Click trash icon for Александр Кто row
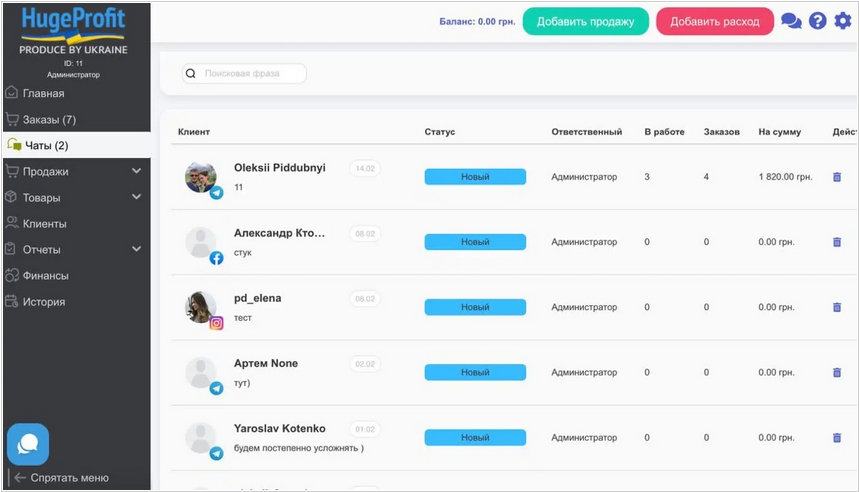Screen dimensions: 859x492 click(x=837, y=242)
